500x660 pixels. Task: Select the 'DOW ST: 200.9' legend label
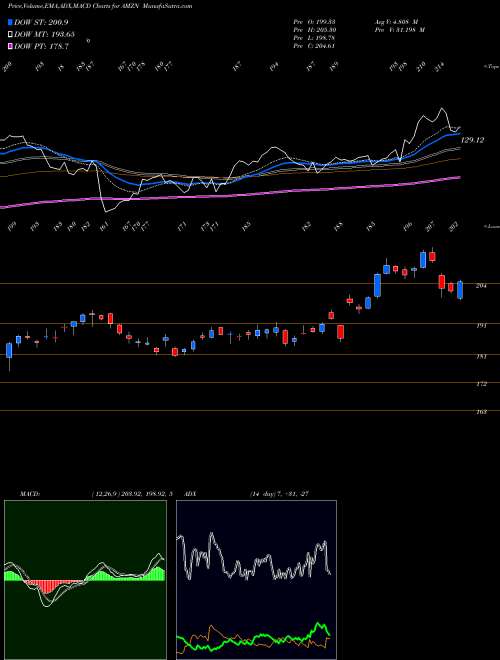[41, 22]
